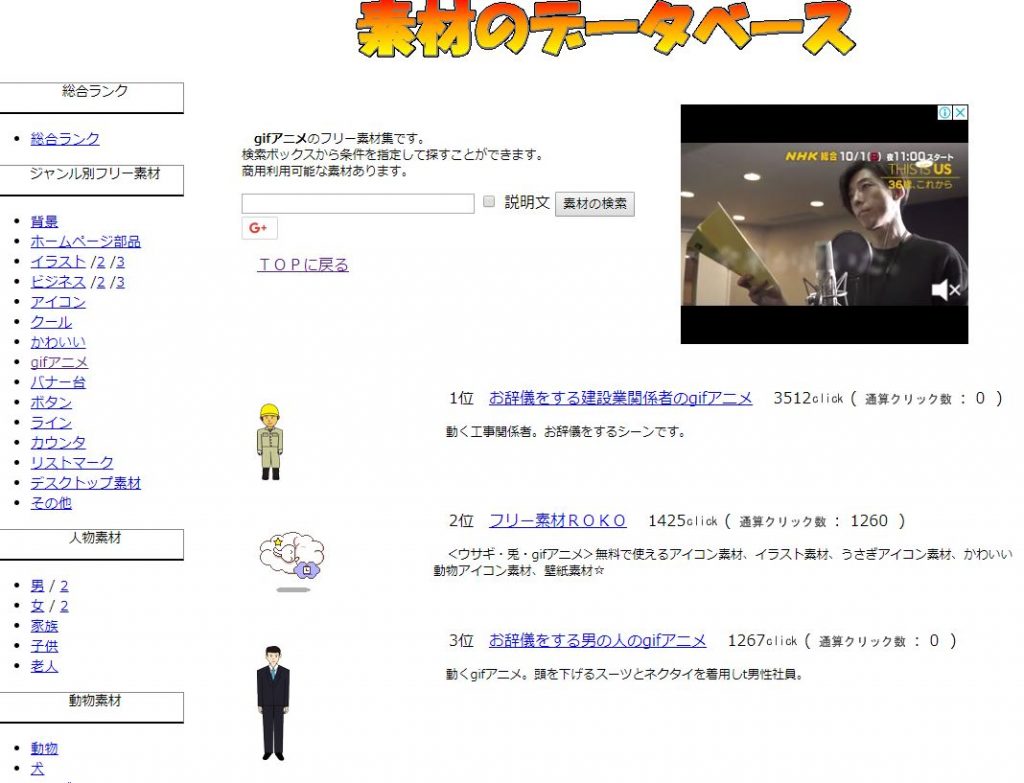Open rank 1 お辞儀をする建設業関係者のgifアニメ link
Screen dimensions: 1024x783
(x=620, y=398)
